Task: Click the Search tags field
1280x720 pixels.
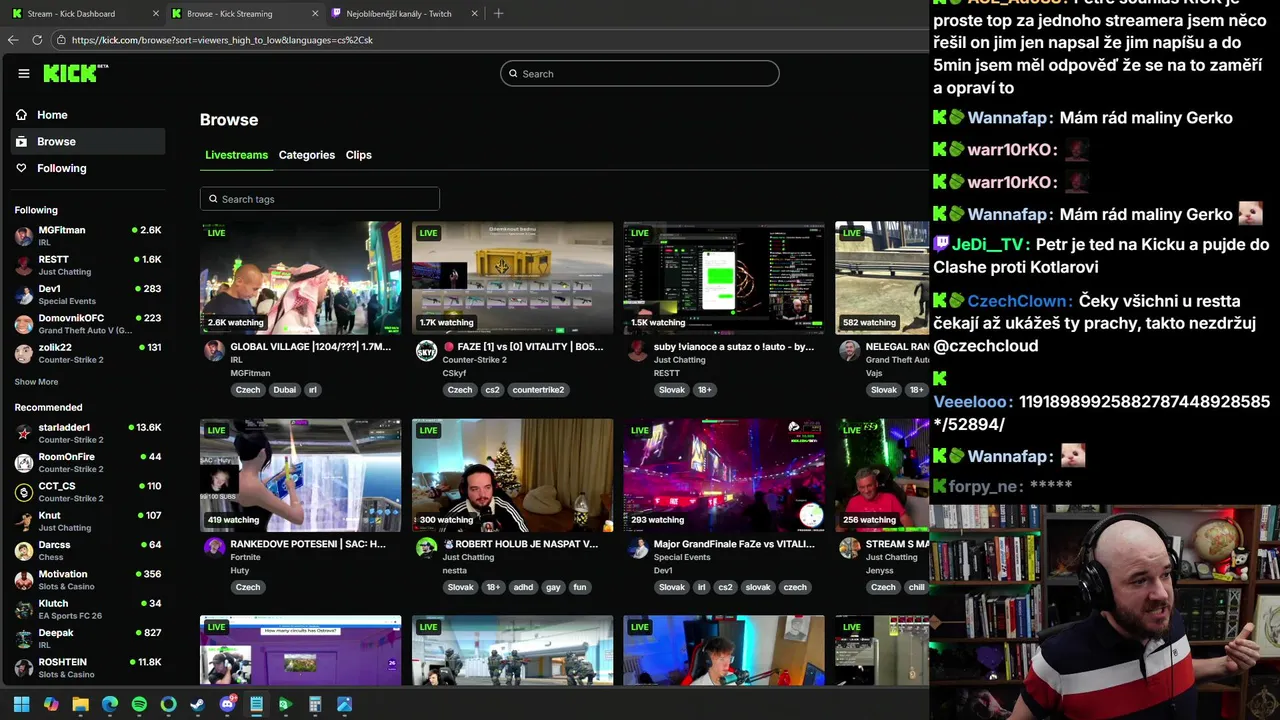Action: [x=320, y=199]
